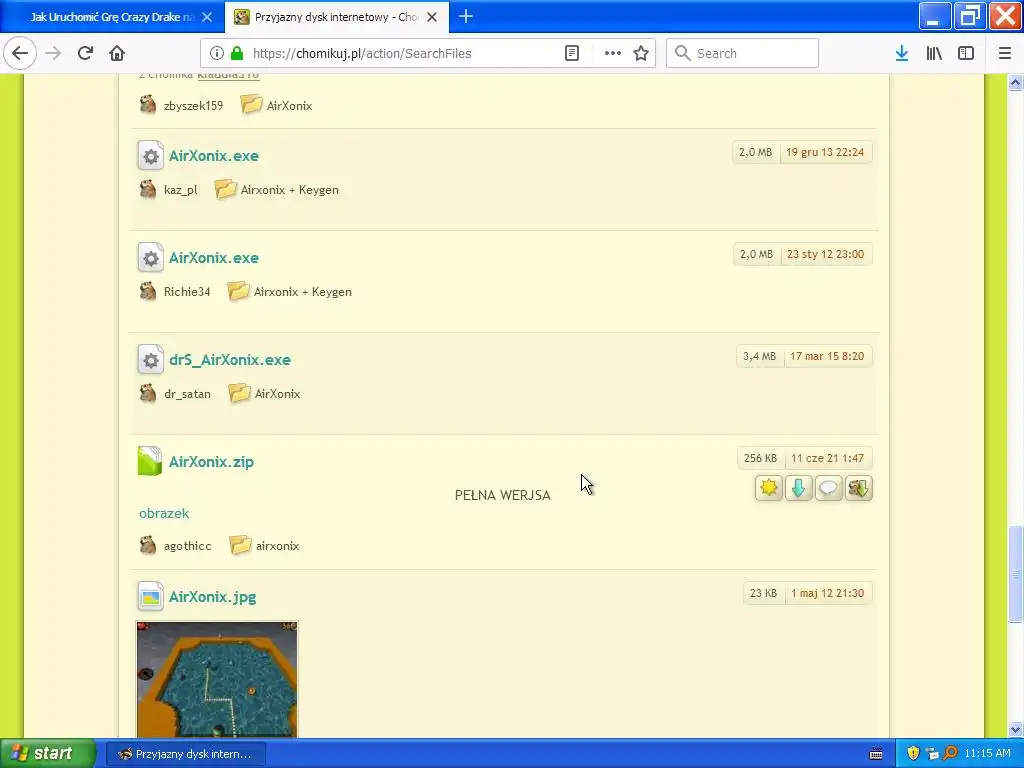Switch to Jak Uruchomić Grę Crazy Drake tab

pyautogui.click(x=112, y=17)
